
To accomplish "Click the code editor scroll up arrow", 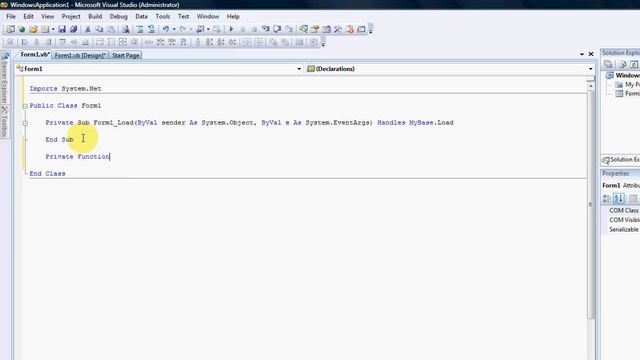I will [x=591, y=86].
